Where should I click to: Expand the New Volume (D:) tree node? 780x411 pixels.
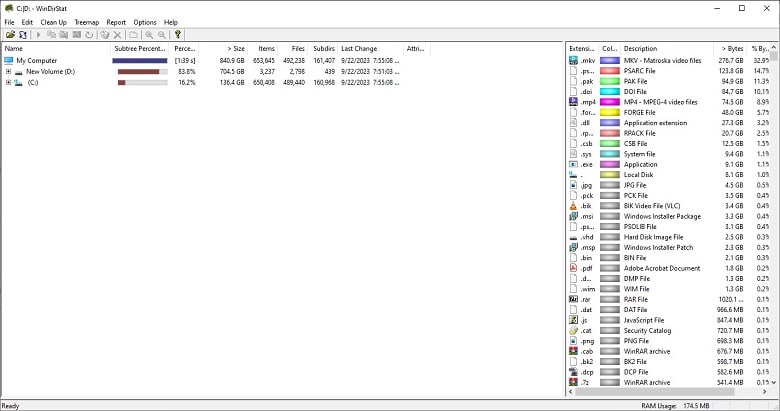[8, 72]
